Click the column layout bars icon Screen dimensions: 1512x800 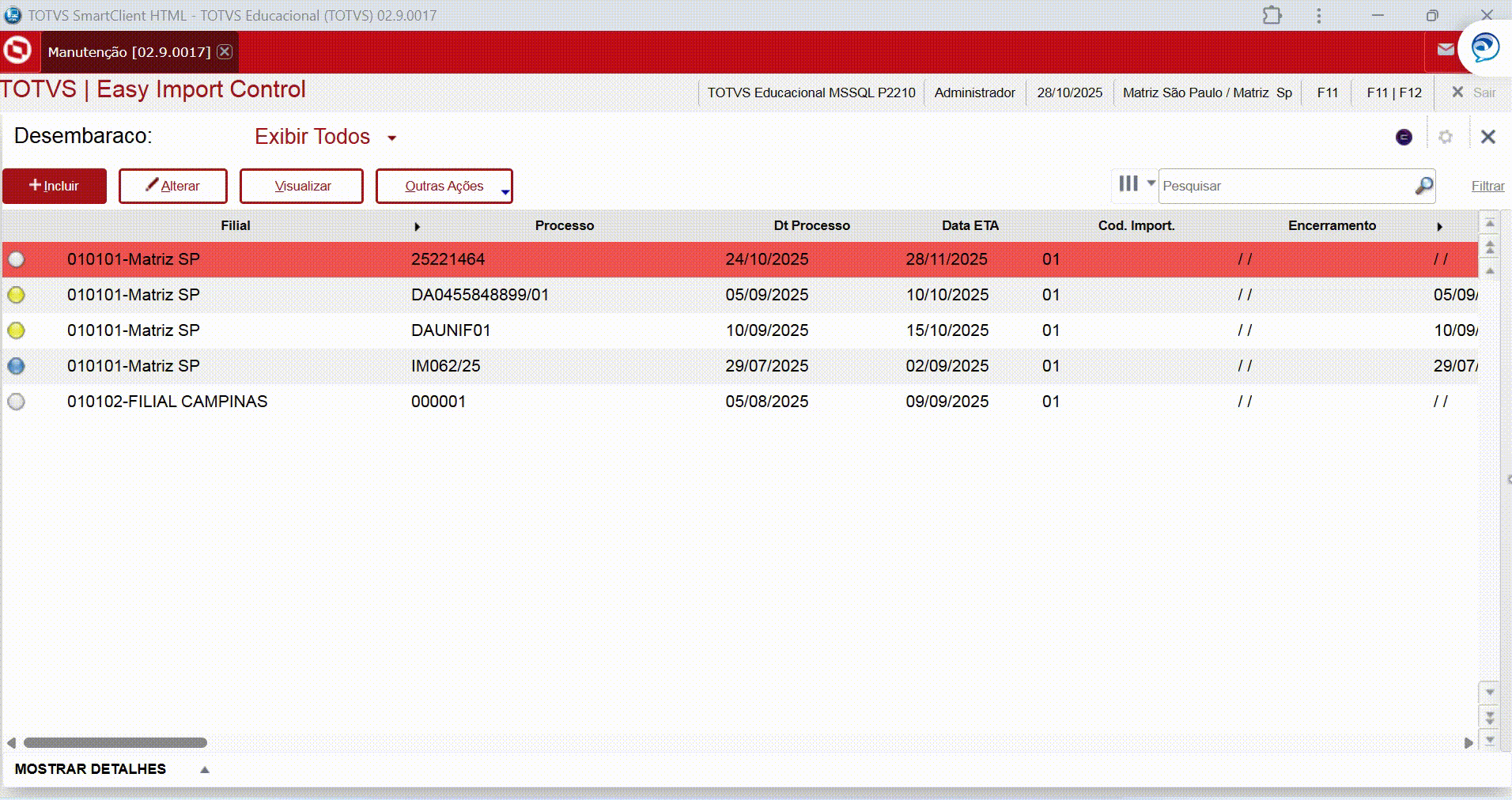1128,183
